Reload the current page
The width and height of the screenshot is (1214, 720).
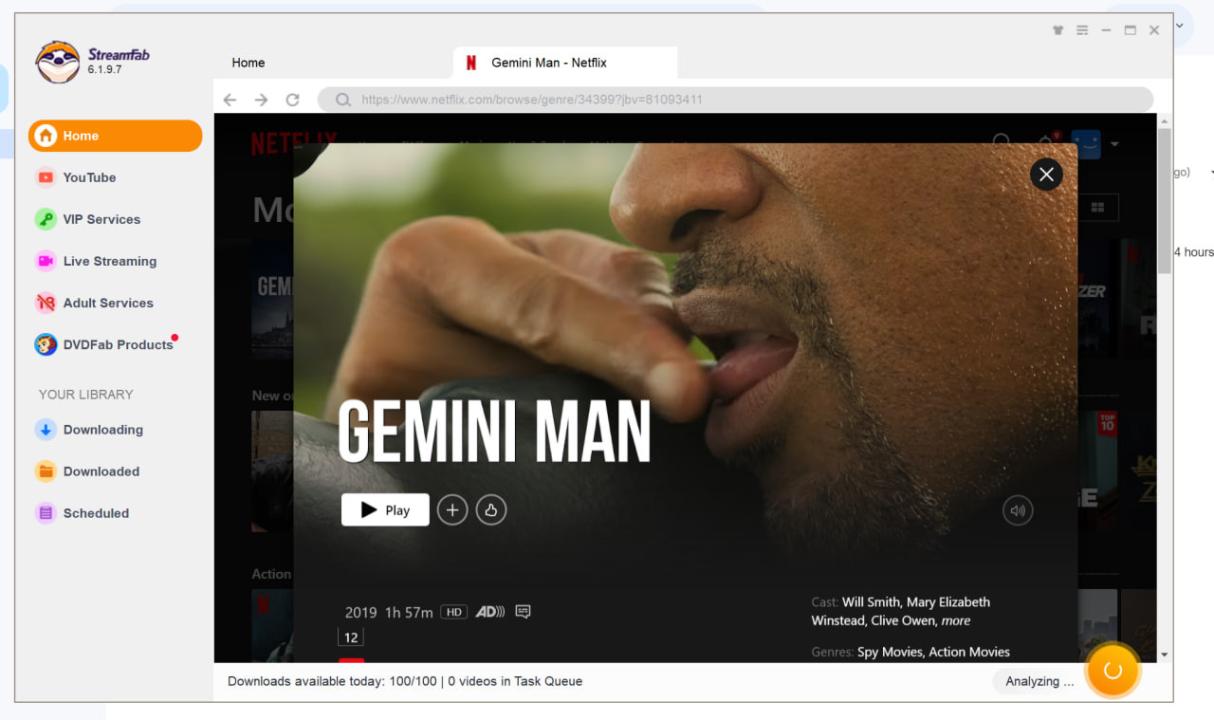[292, 100]
